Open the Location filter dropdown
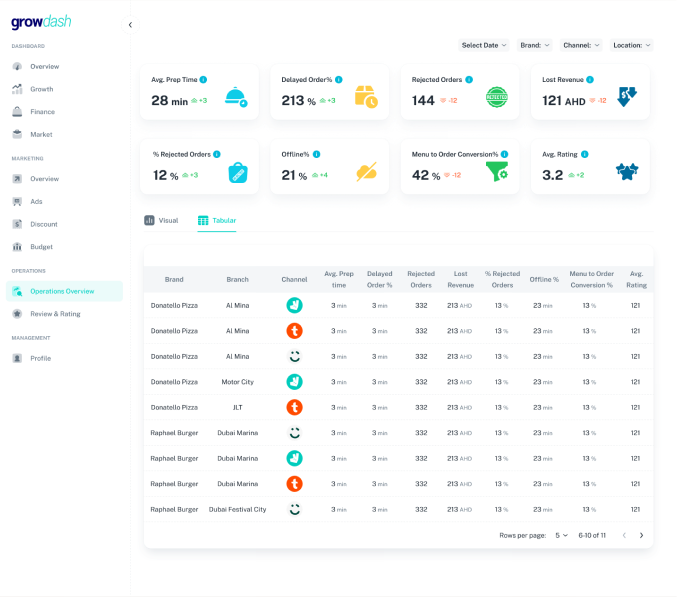Viewport: 677px width, 597px height. tap(631, 45)
